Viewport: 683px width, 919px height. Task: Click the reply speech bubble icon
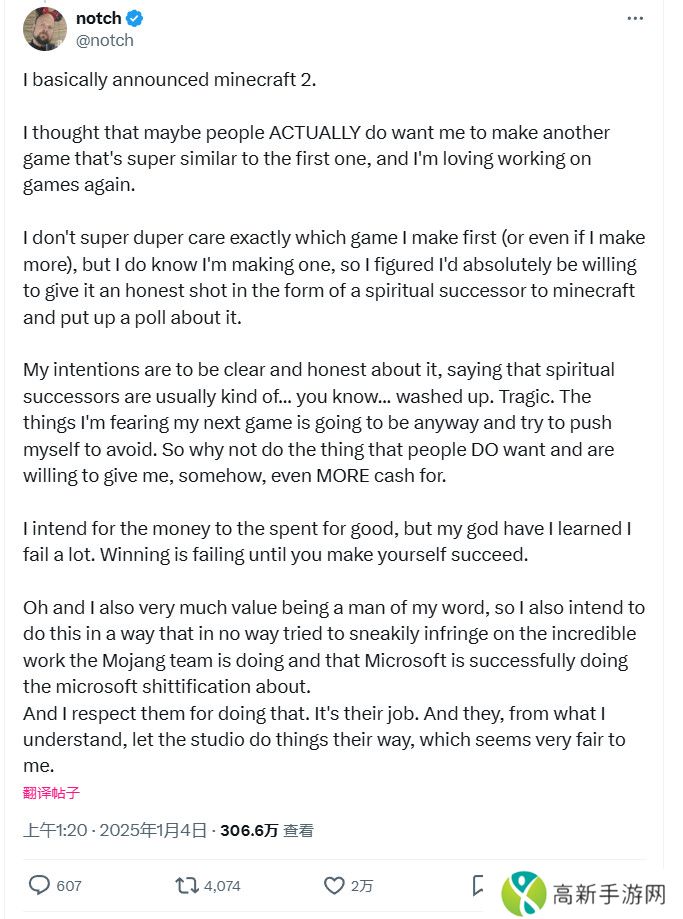click(40, 885)
